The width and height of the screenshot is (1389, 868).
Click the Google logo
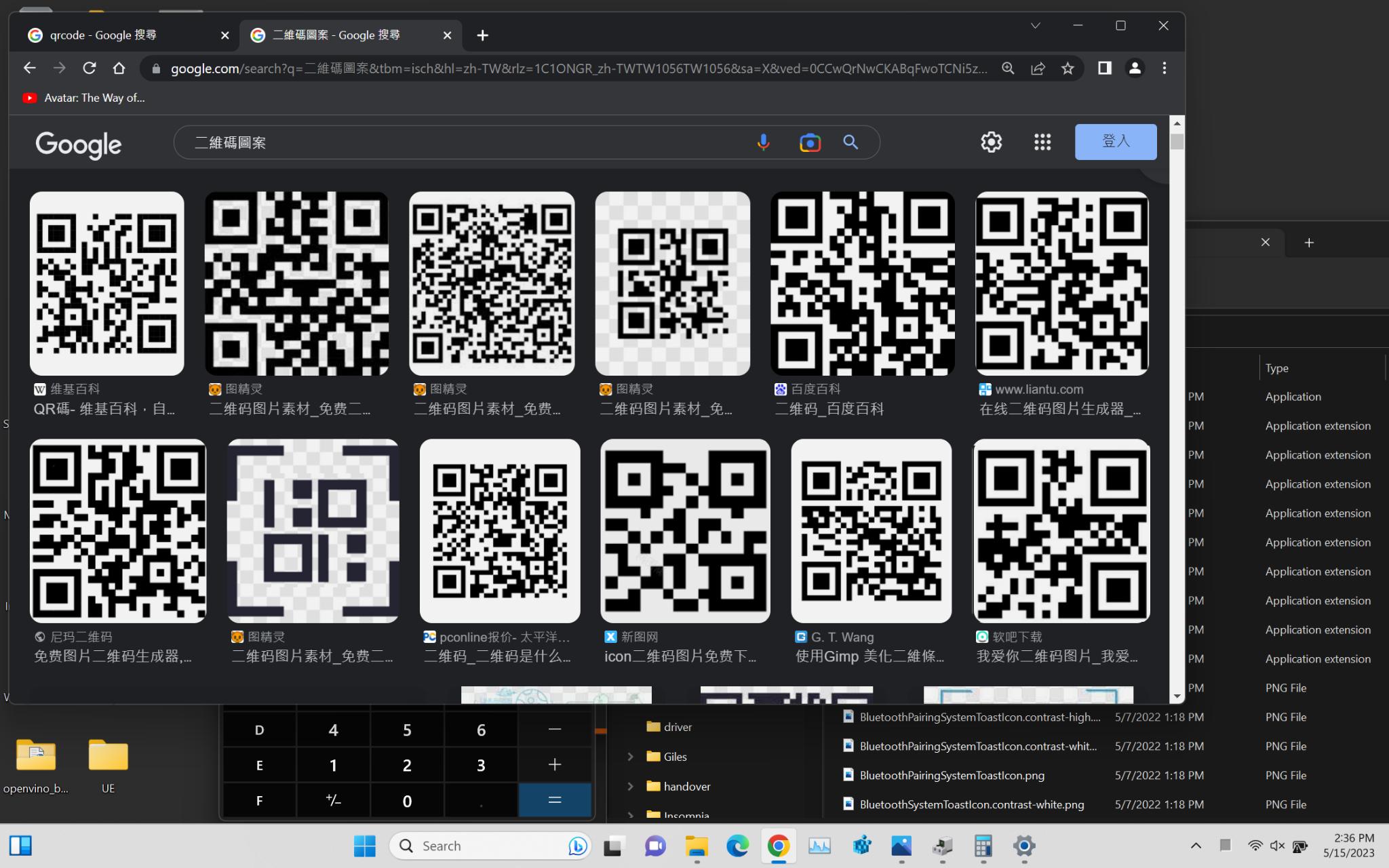point(79,144)
